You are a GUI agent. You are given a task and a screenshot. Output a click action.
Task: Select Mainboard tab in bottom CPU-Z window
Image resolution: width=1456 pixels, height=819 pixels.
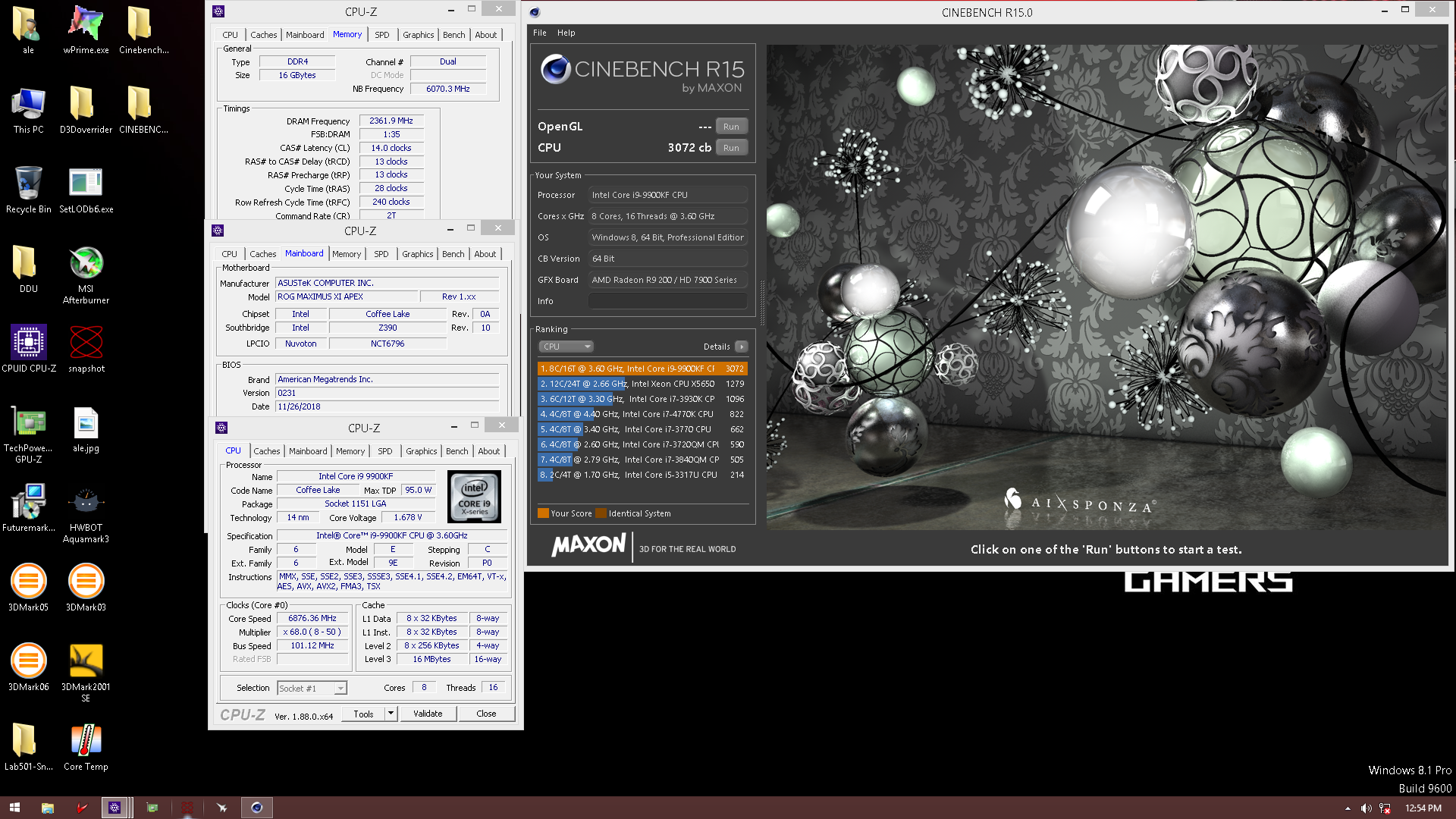308,451
